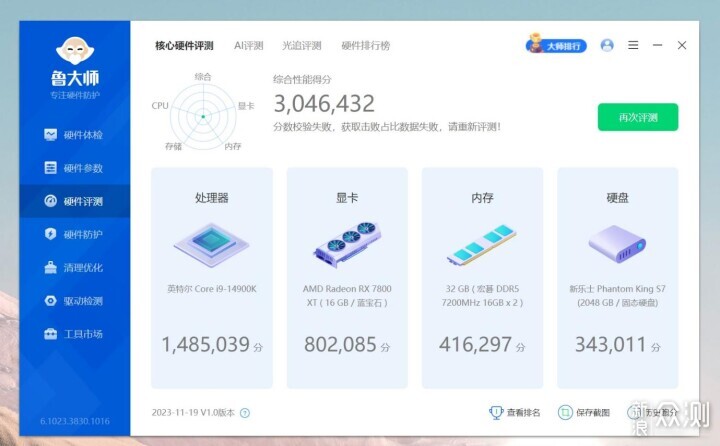Viewport: 720px width, 446px height.
Task: Click the 硬件参数 list icon
Action: tap(51, 168)
